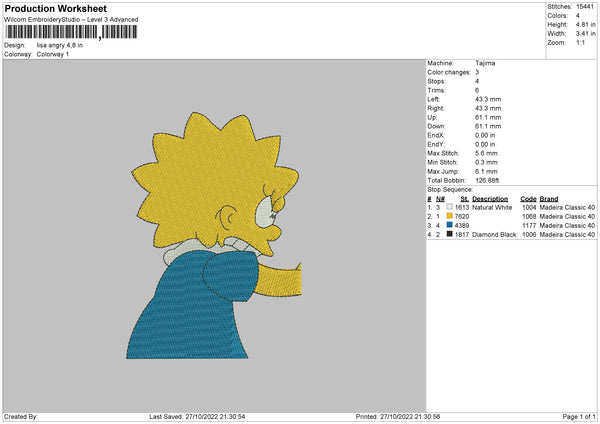The image size is (600, 424).
Task: Click the barcode under the worksheet title
Action: tap(71, 32)
